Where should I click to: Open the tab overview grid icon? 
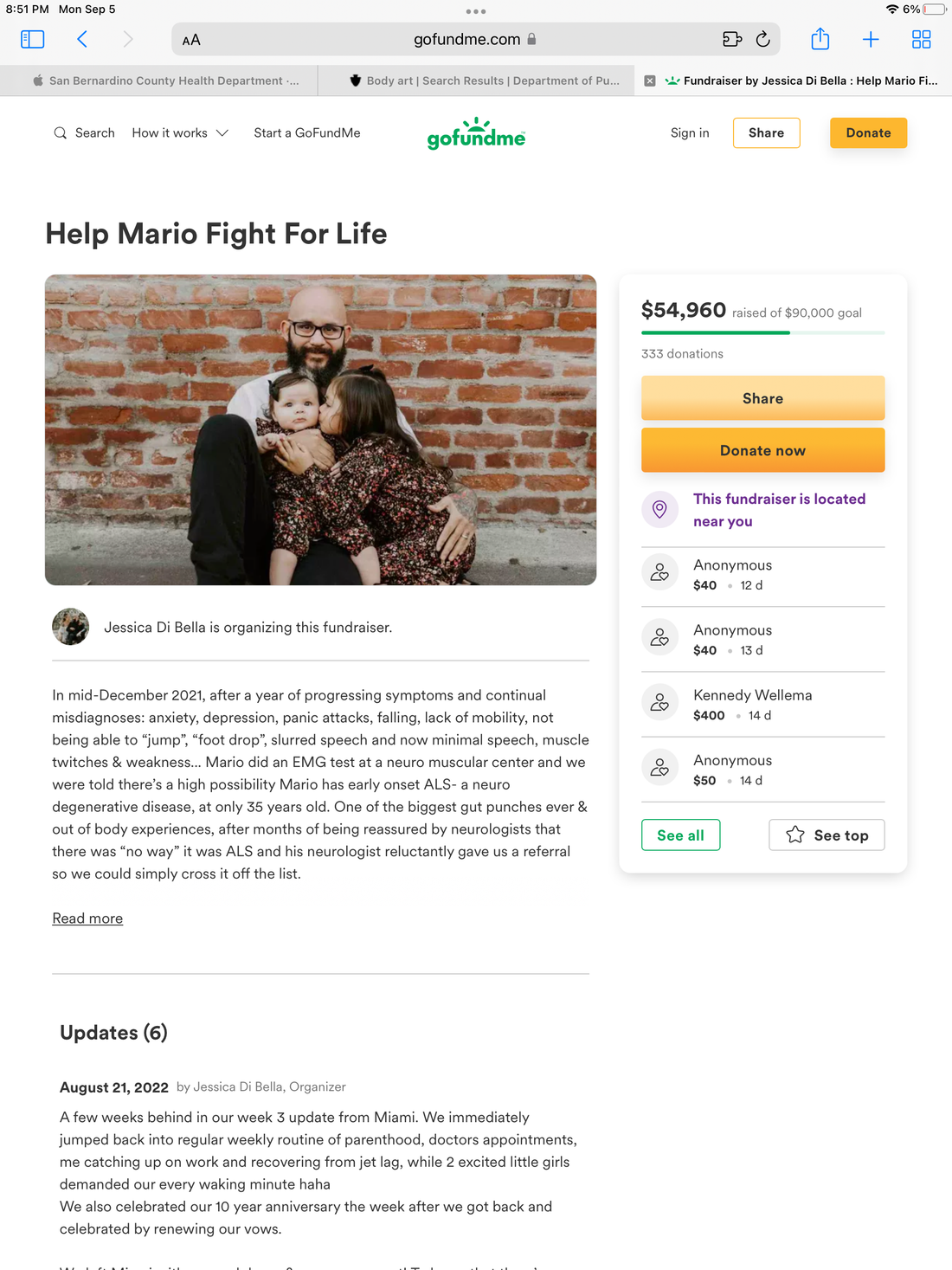pos(921,39)
